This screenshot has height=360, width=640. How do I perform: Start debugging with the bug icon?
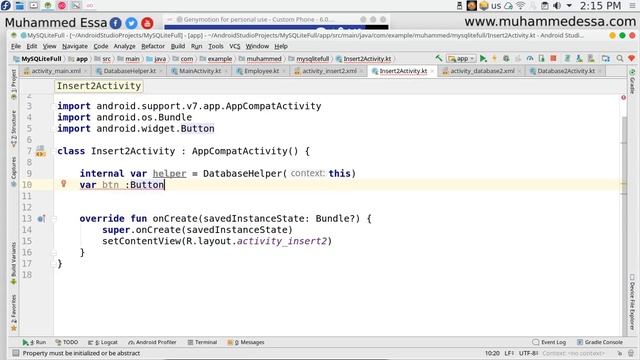click(506, 58)
